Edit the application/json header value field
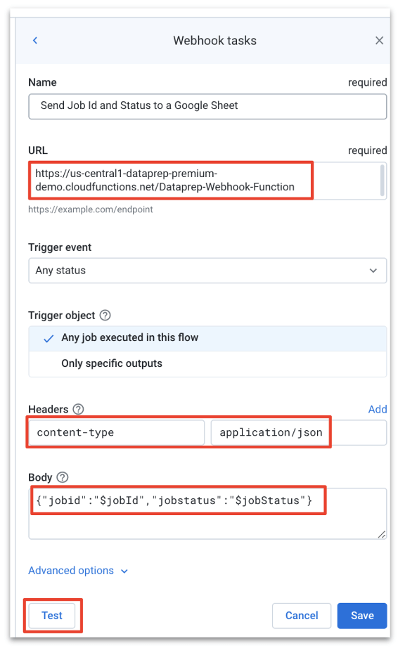Screen dimensions: 398x648 click(299, 433)
